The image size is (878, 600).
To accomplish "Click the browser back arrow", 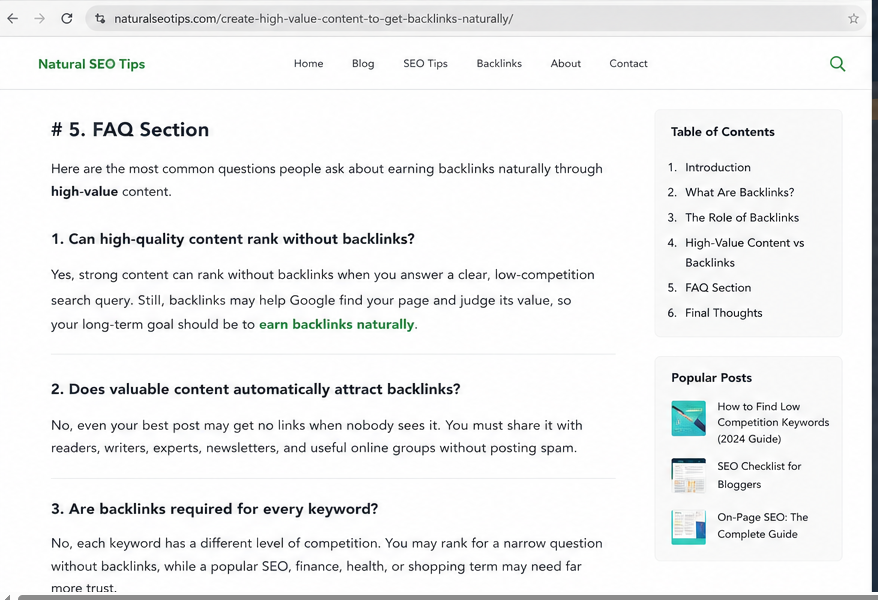I will (x=13, y=18).
